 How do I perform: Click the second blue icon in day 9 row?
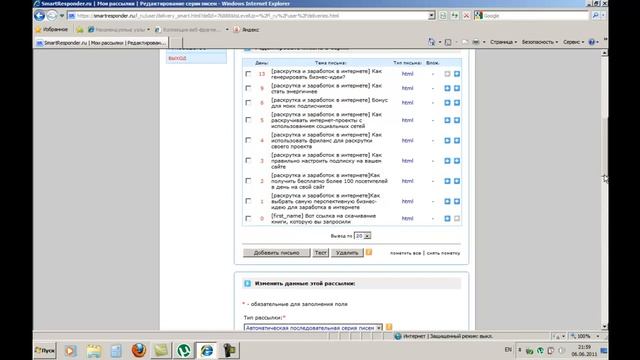(x=457, y=88)
